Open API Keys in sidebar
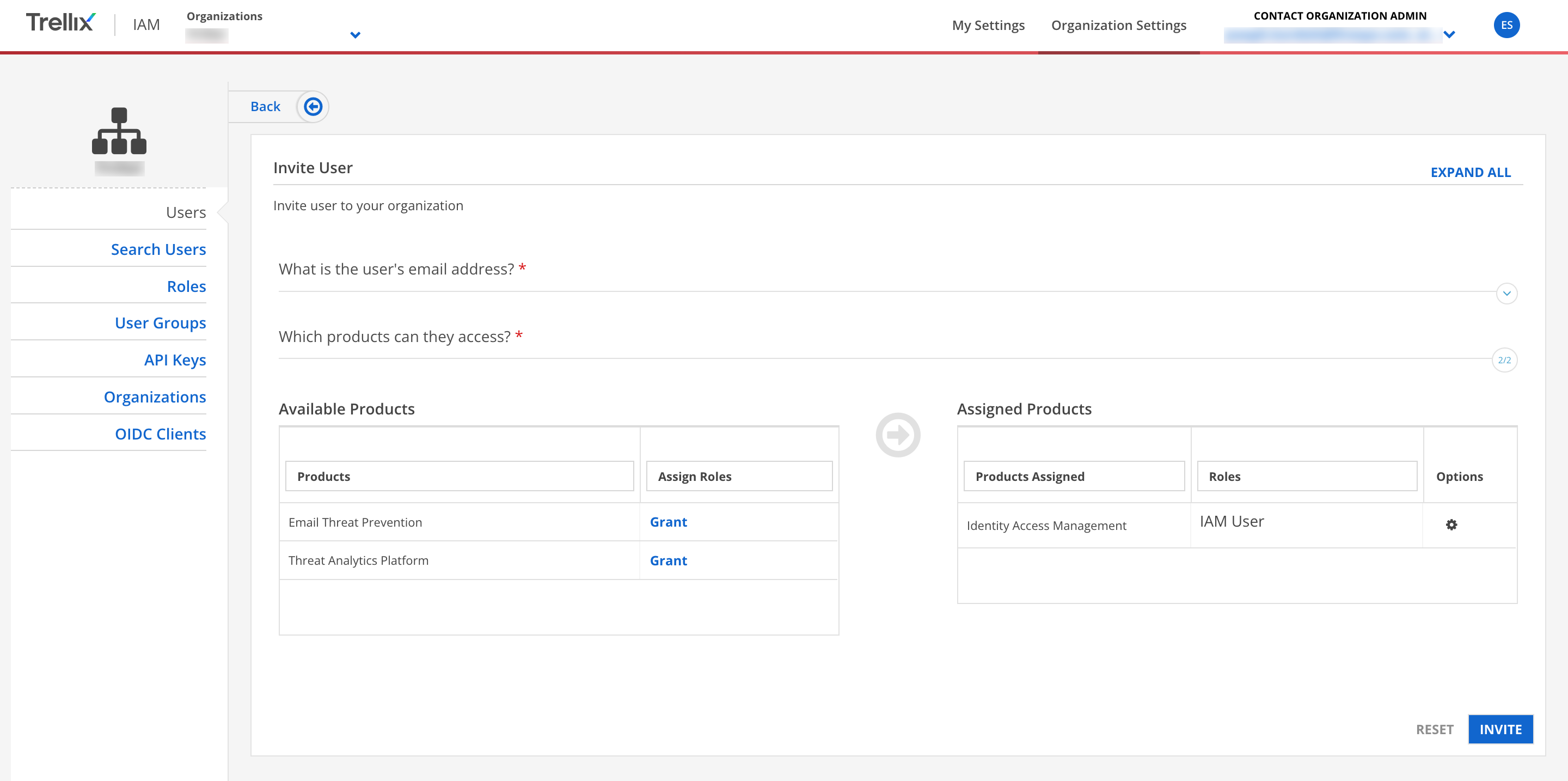1568x781 pixels. (175, 361)
